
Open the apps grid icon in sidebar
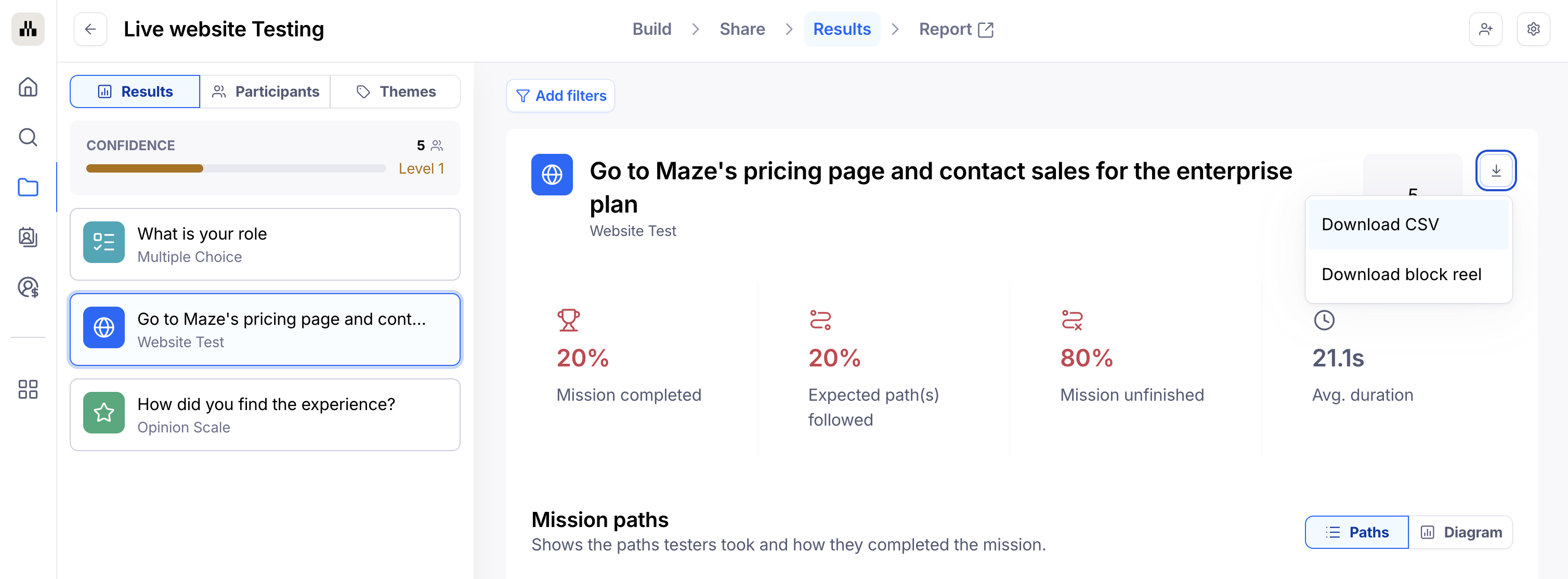point(28,389)
